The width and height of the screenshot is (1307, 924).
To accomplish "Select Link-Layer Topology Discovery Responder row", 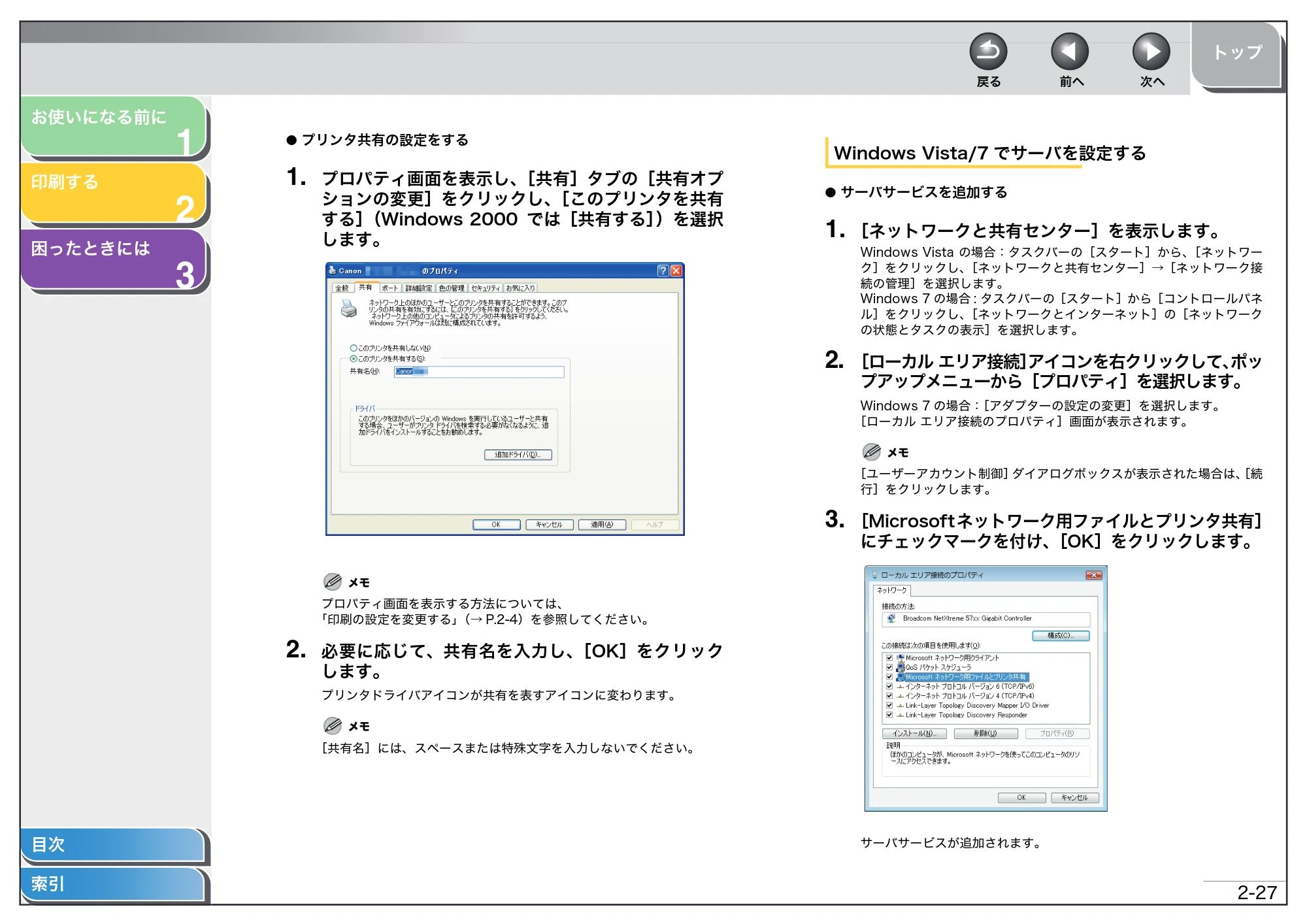I will click(966, 715).
